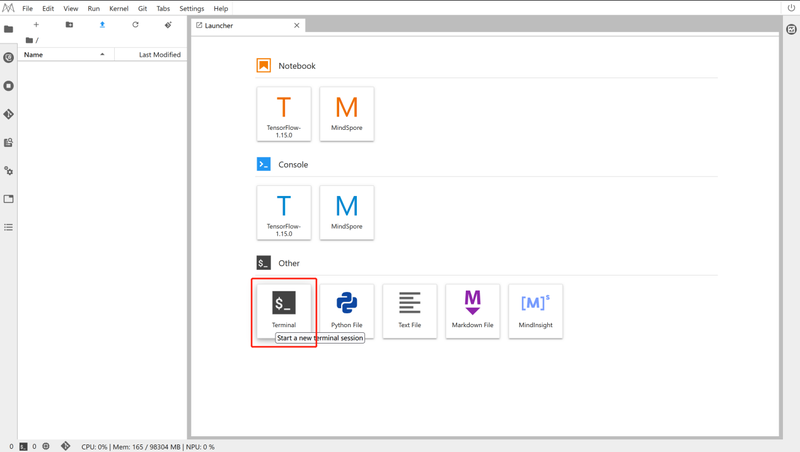800x452 pixels.
Task: Click the CPU and memory usage status text
Action: (x=148, y=447)
